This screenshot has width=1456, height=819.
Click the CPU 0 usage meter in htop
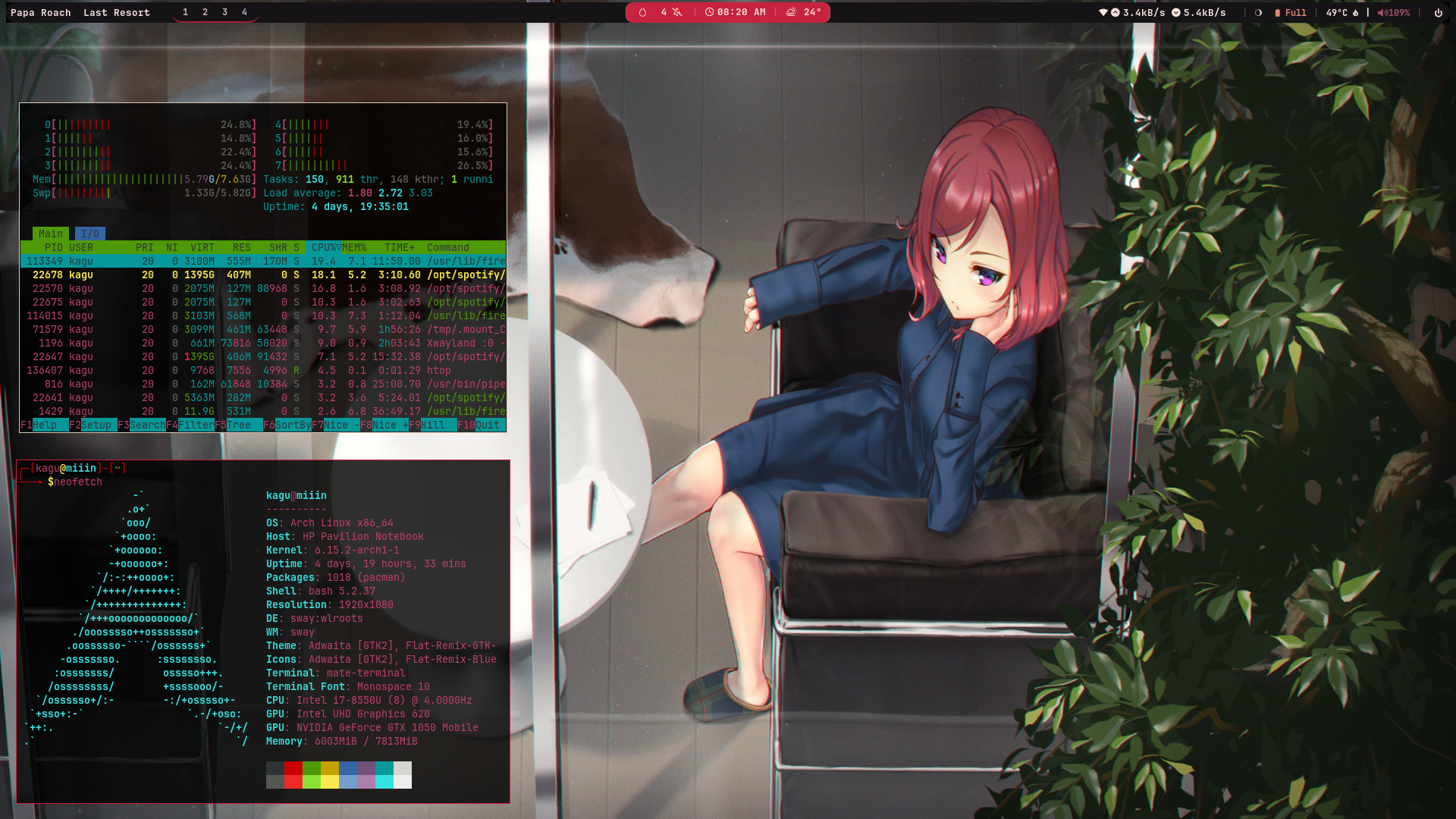coord(151,124)
